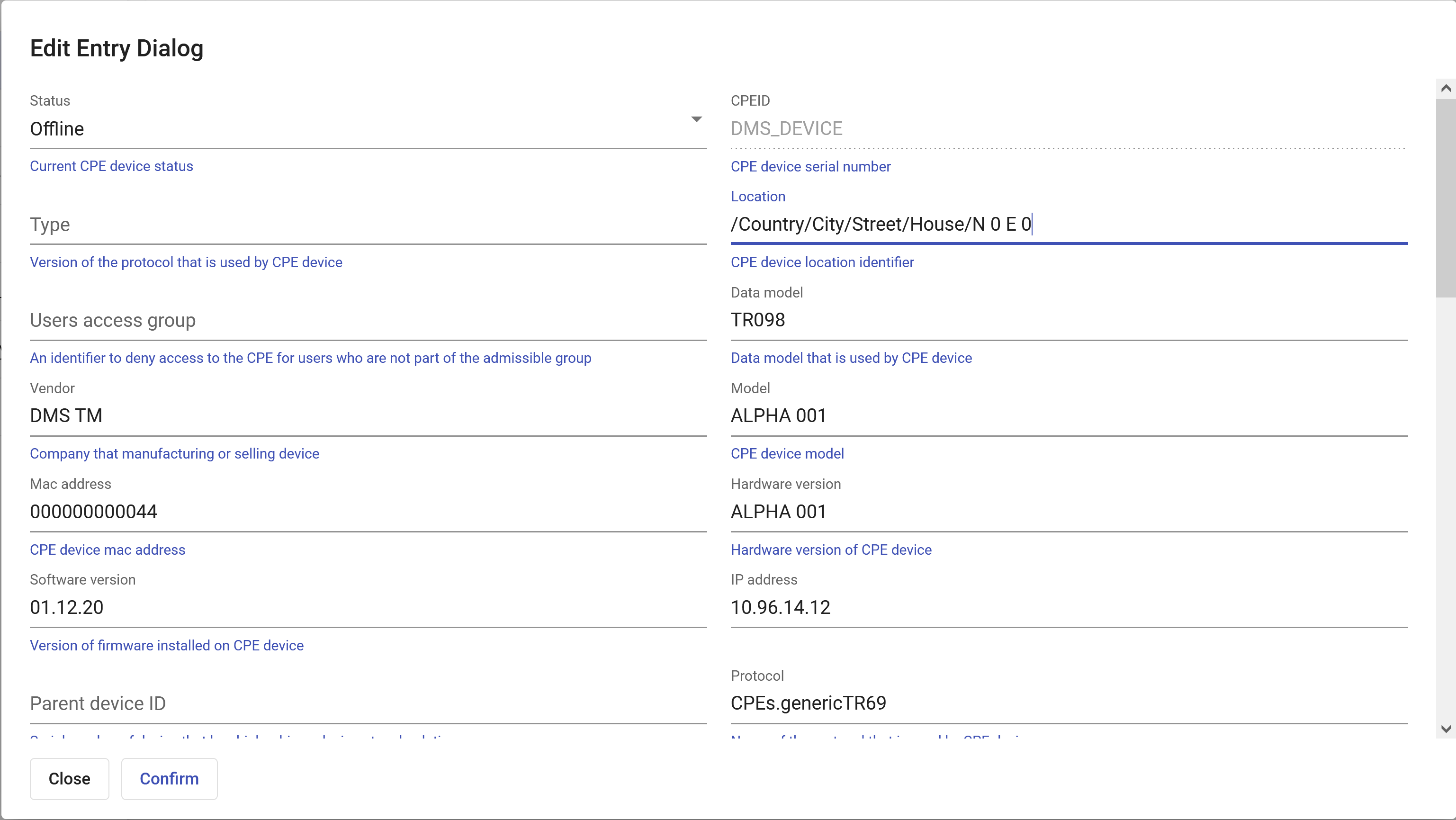Focus the Users access group field
The image size is (1456, 820).
coord(368,320)
